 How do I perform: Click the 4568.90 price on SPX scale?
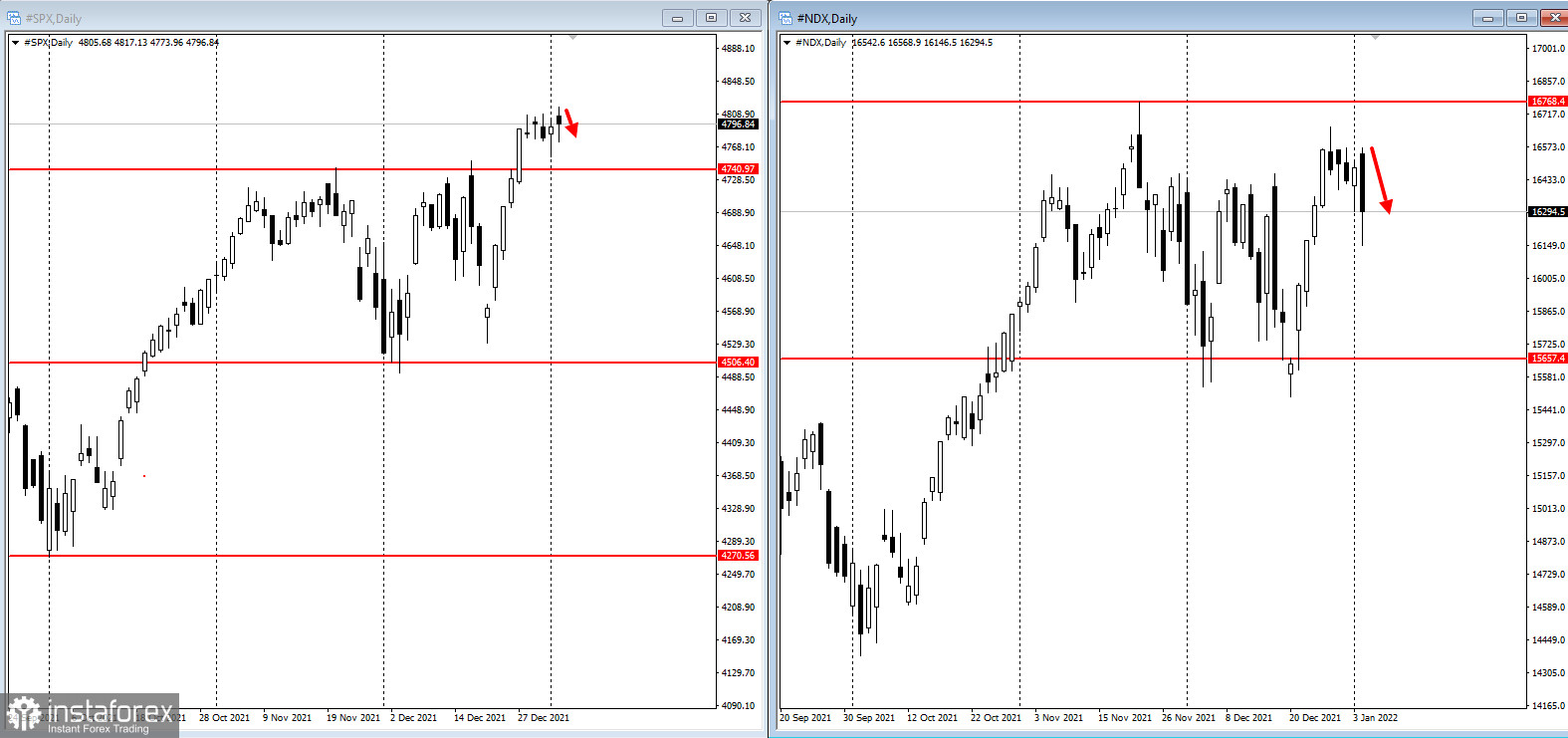738,312
